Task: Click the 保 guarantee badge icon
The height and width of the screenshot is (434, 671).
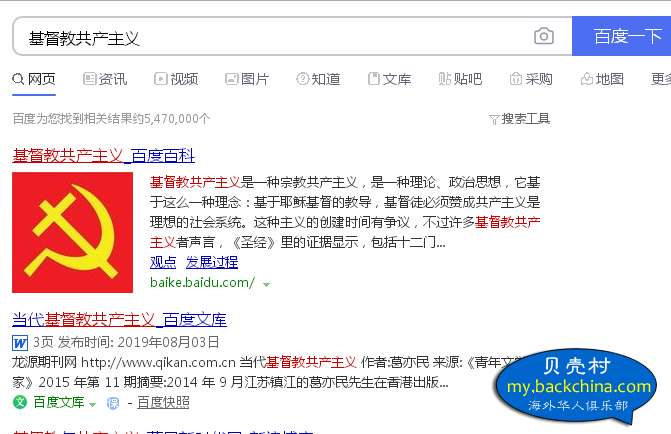Action: 113,403
